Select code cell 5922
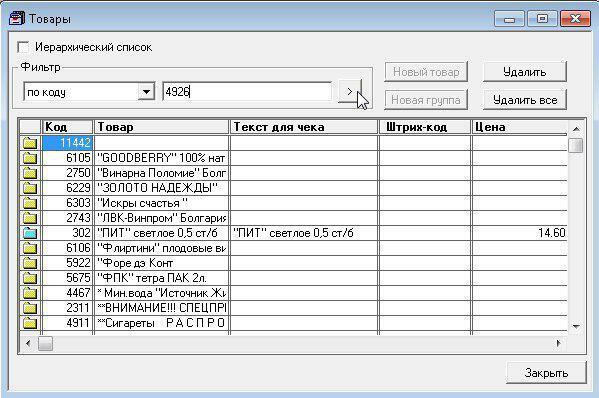Viewport: 599px width, 398px height. pos(68,263)
